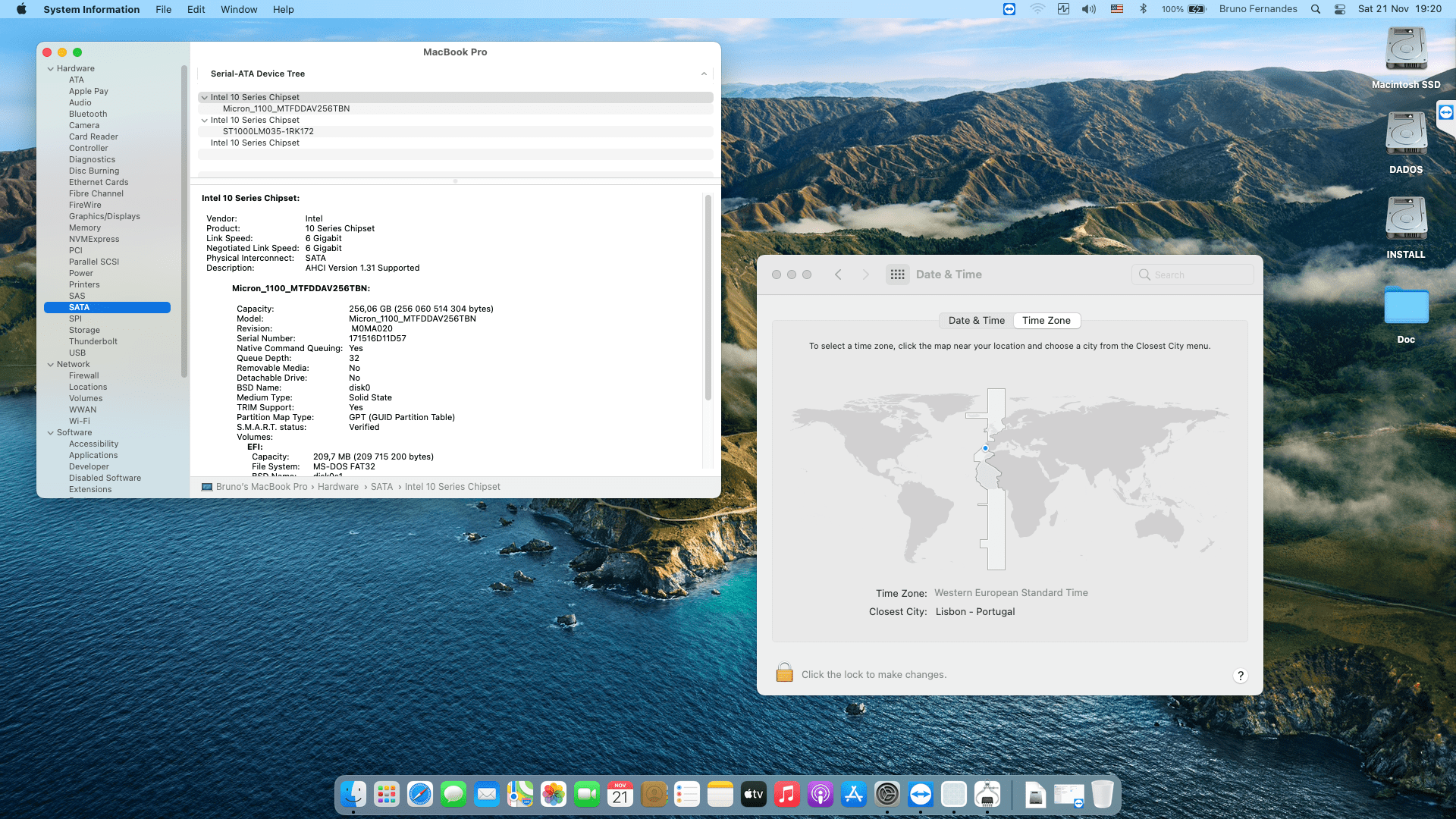Collapse the Network tree section

50,364
